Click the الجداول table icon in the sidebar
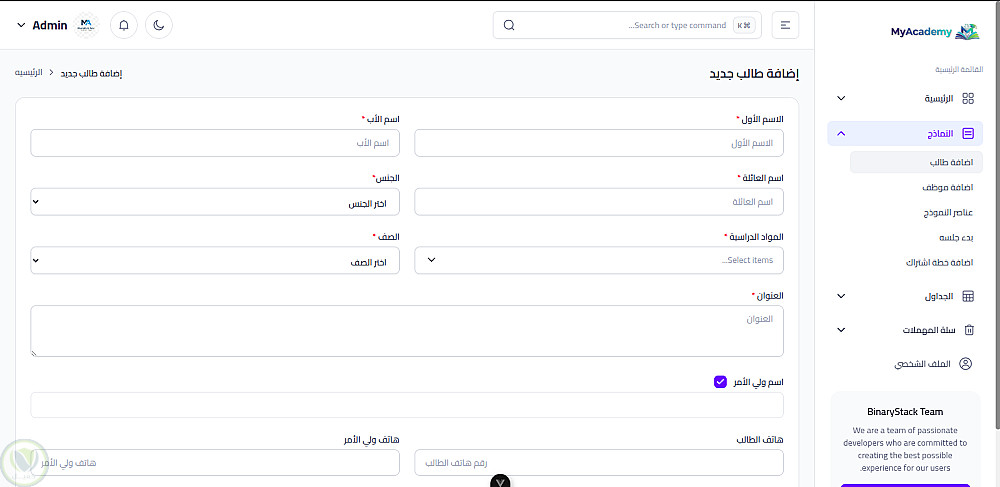The image size is (1000, 487). click(x=967, y=296)
